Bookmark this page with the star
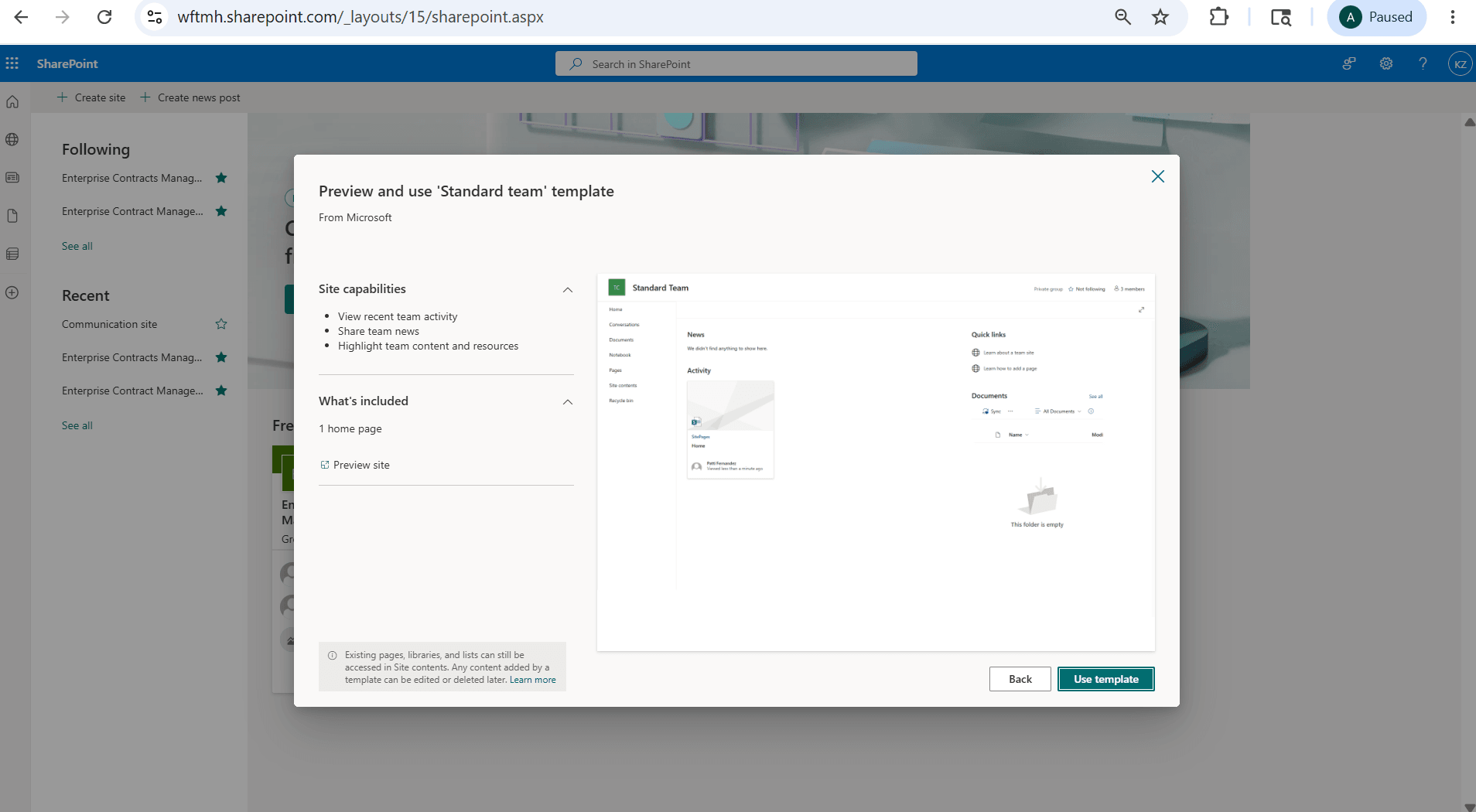1476x812 pixels. (x=1160, y=17)
